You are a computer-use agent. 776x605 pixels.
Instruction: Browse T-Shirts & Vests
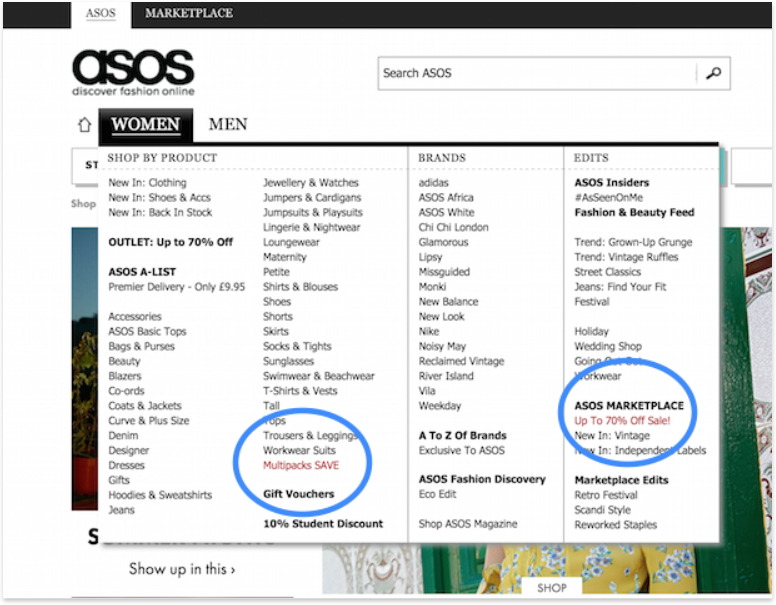point(300,391)
